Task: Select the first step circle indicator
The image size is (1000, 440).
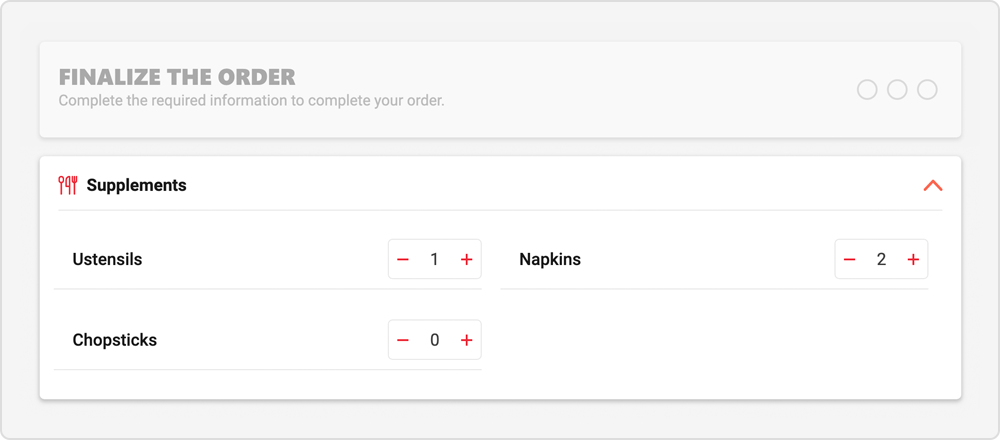Action: point(867,90)
